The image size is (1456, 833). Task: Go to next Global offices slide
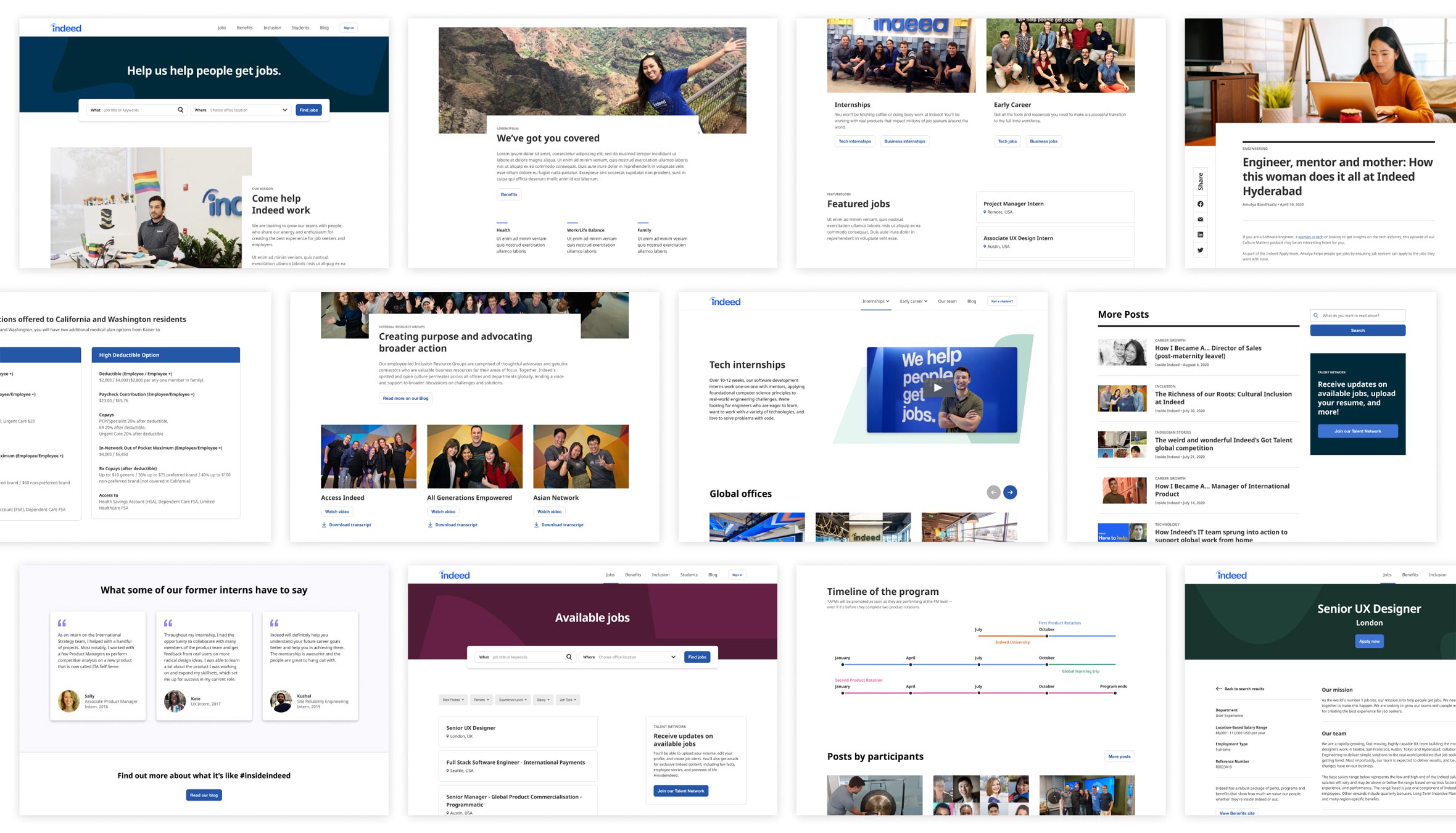1010,492
